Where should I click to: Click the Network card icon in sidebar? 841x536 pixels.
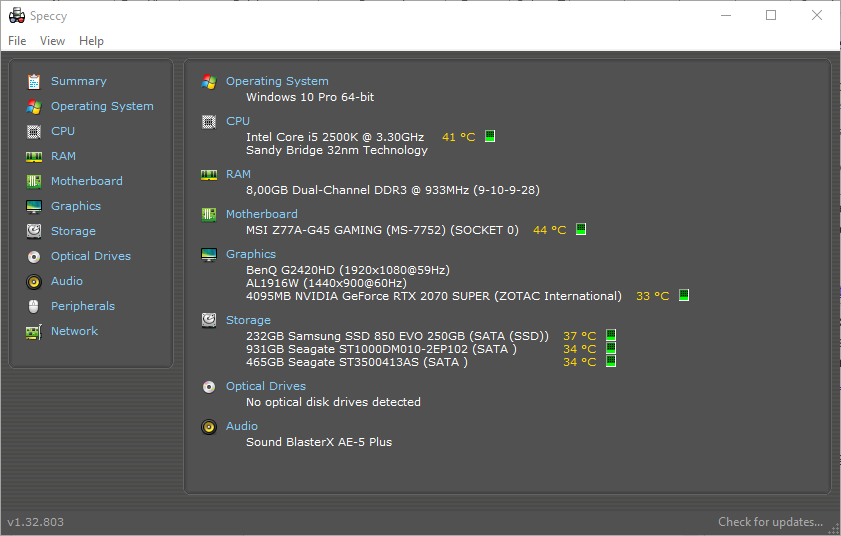[x=34, y=332]
